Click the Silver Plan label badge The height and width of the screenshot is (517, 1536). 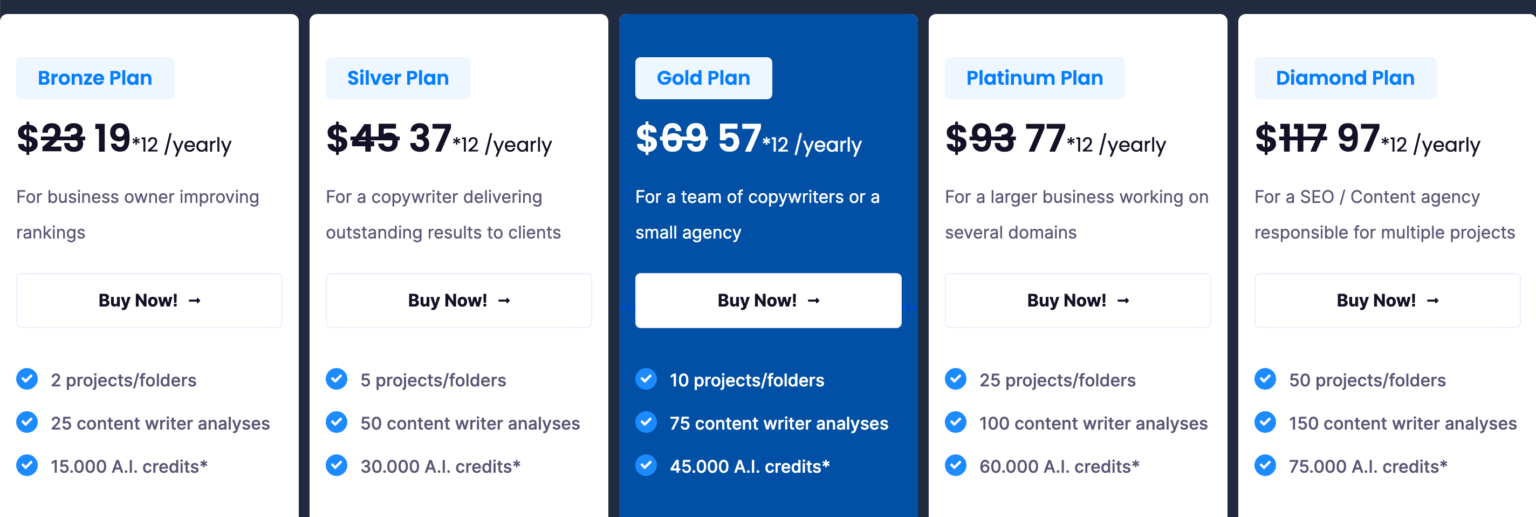click(398, 78)
